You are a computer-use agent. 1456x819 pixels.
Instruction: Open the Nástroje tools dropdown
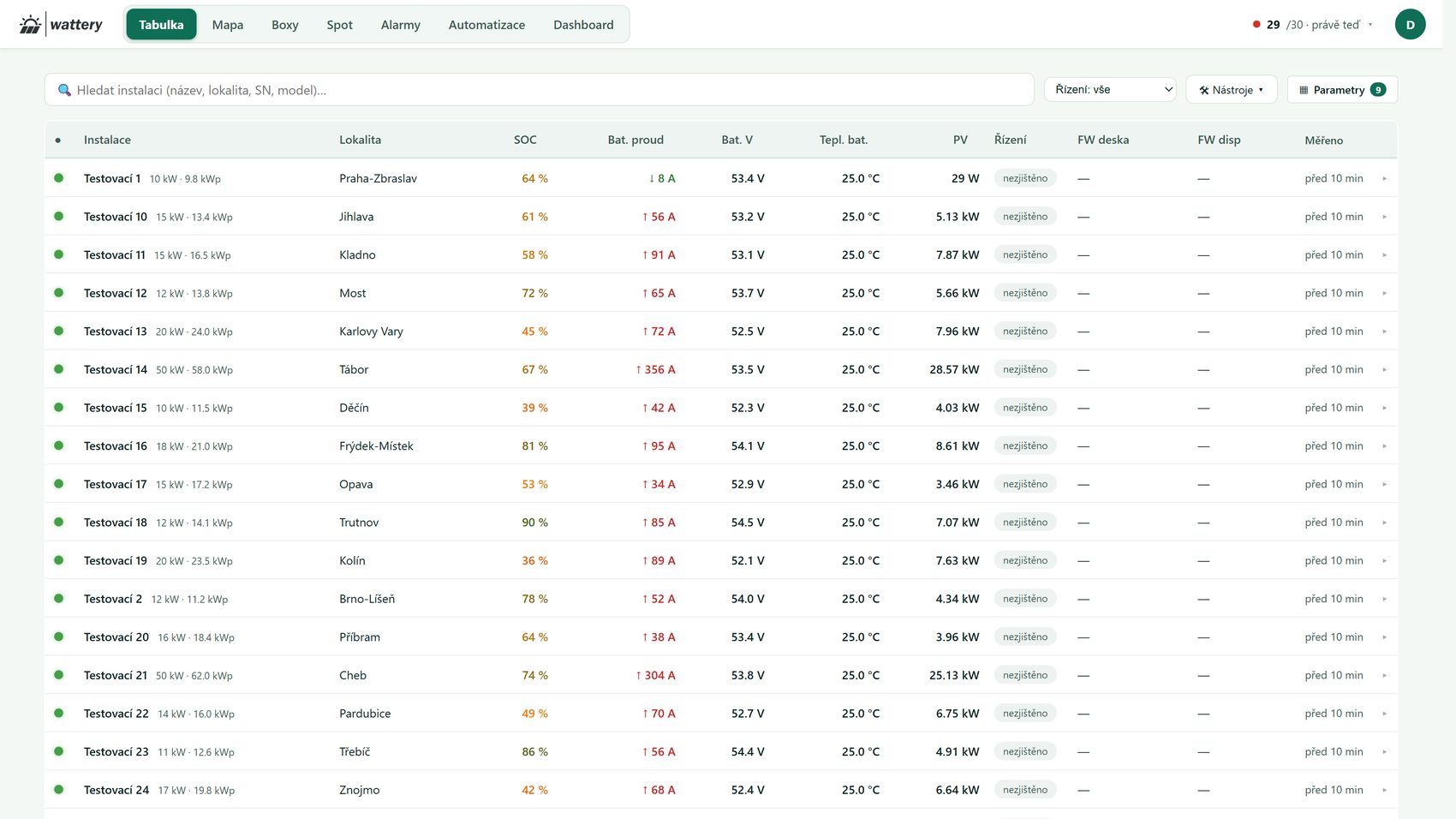pos(1232,90)
